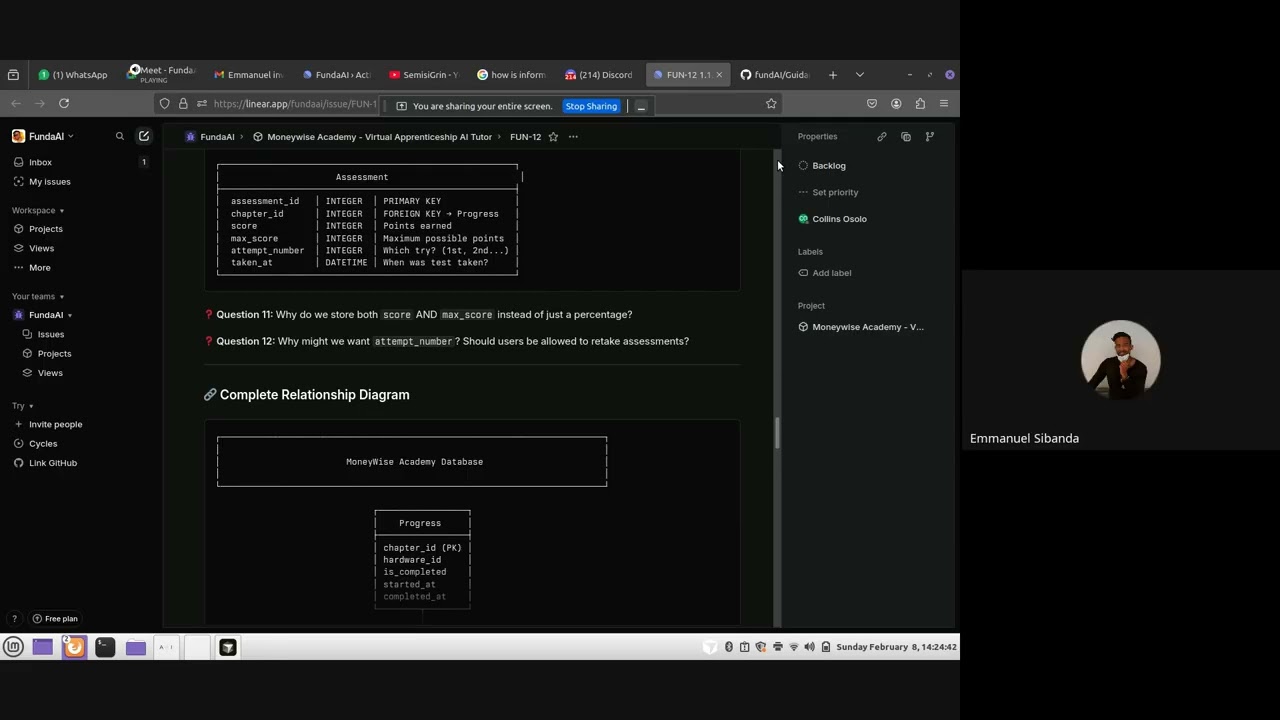The image size is (1280, 720).
Task: Favorite issue FUN-12 with the star icon
Action: click(553, 137)
